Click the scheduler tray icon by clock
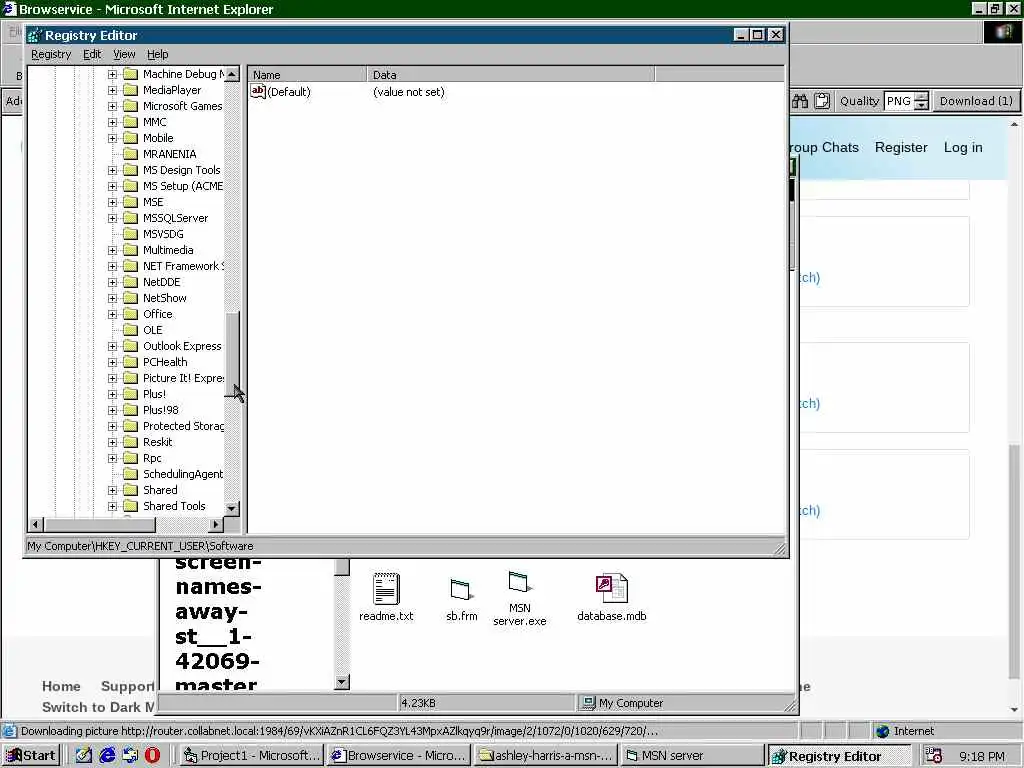Viewport: 1024px width, 768px height. click(934, 756)
